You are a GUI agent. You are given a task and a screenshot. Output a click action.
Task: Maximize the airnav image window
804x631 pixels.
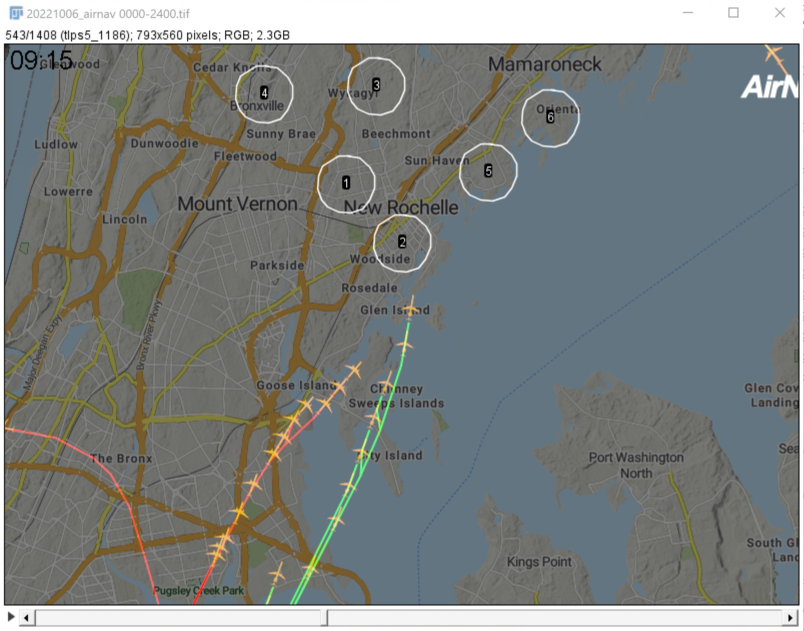pos(733,13)
